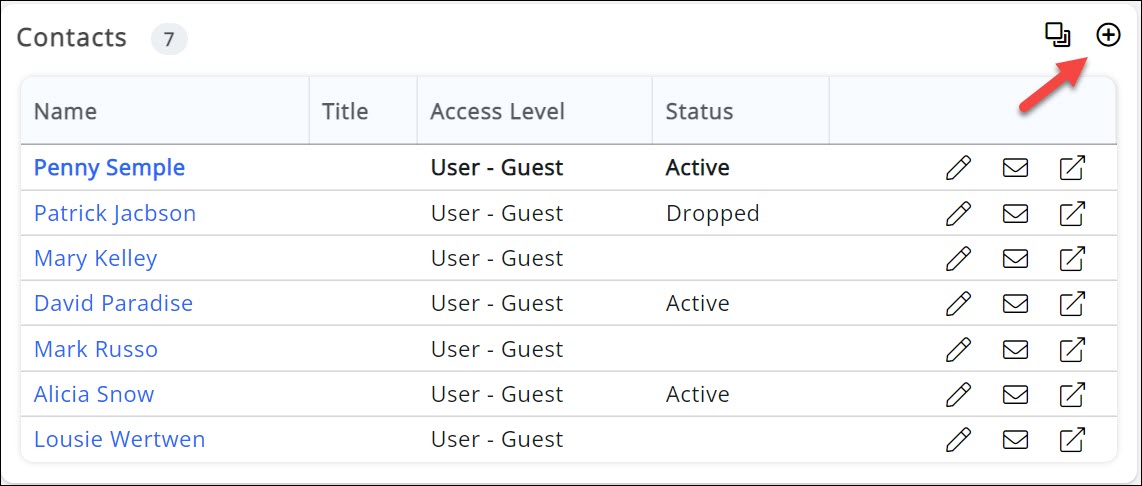Email Mark Russo with the envelope icon
This screenshot has width=1142, height=486.
(1015, 349)
